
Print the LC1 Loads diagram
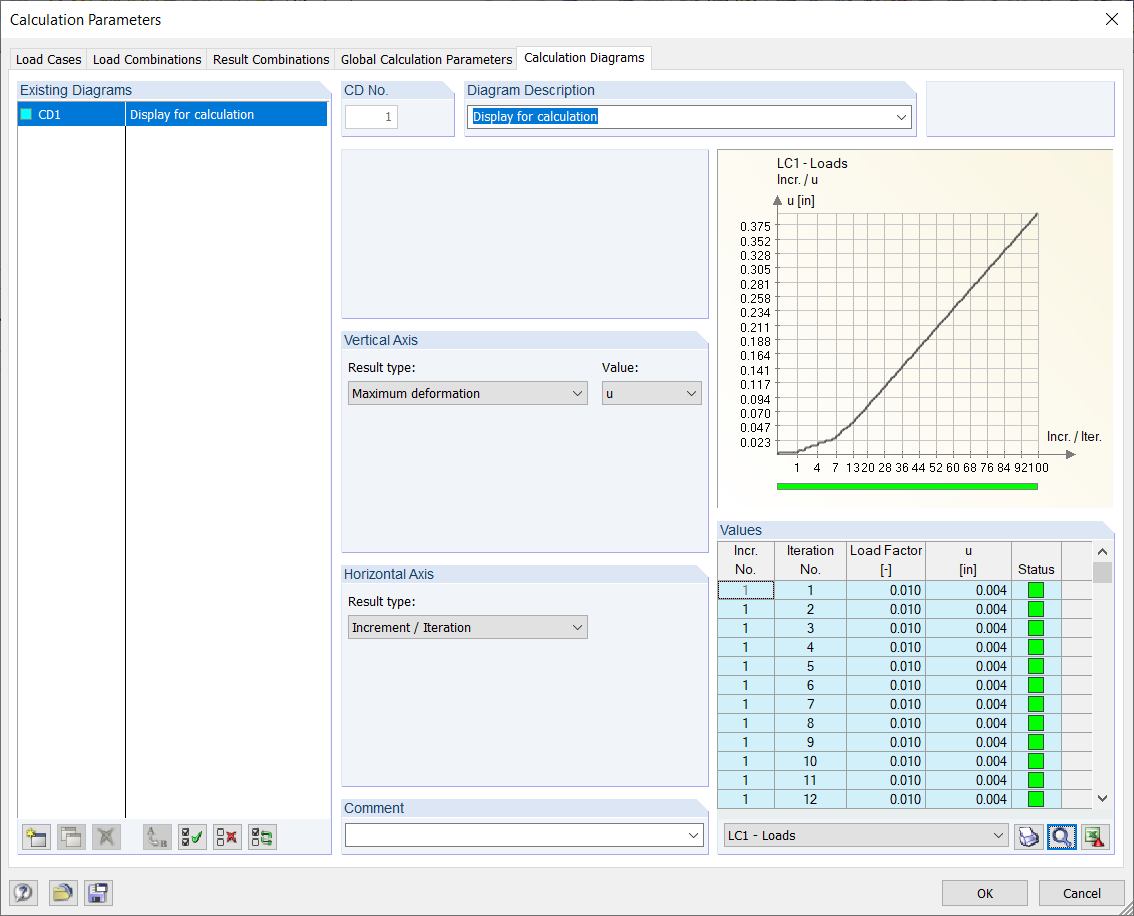pos(1028,837)
